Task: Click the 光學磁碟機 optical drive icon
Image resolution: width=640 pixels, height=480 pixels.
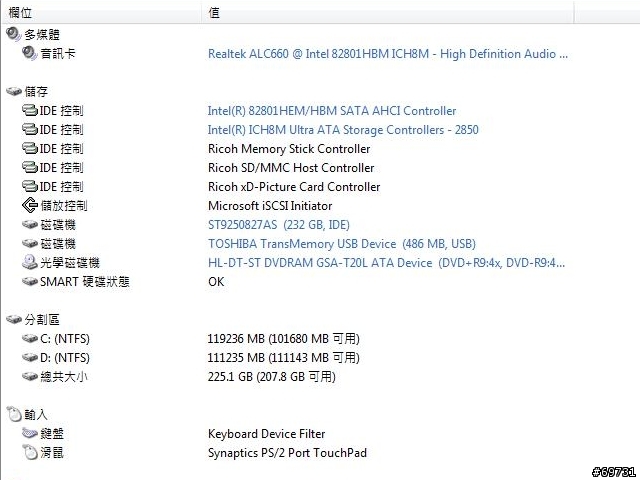Action: coord(30,262)
